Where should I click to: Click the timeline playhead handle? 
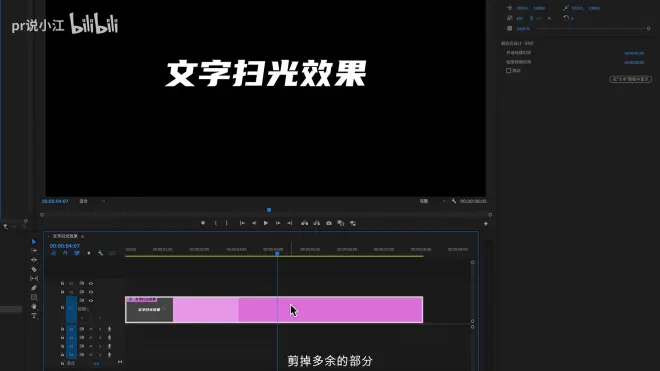click(x=277, y=254)
